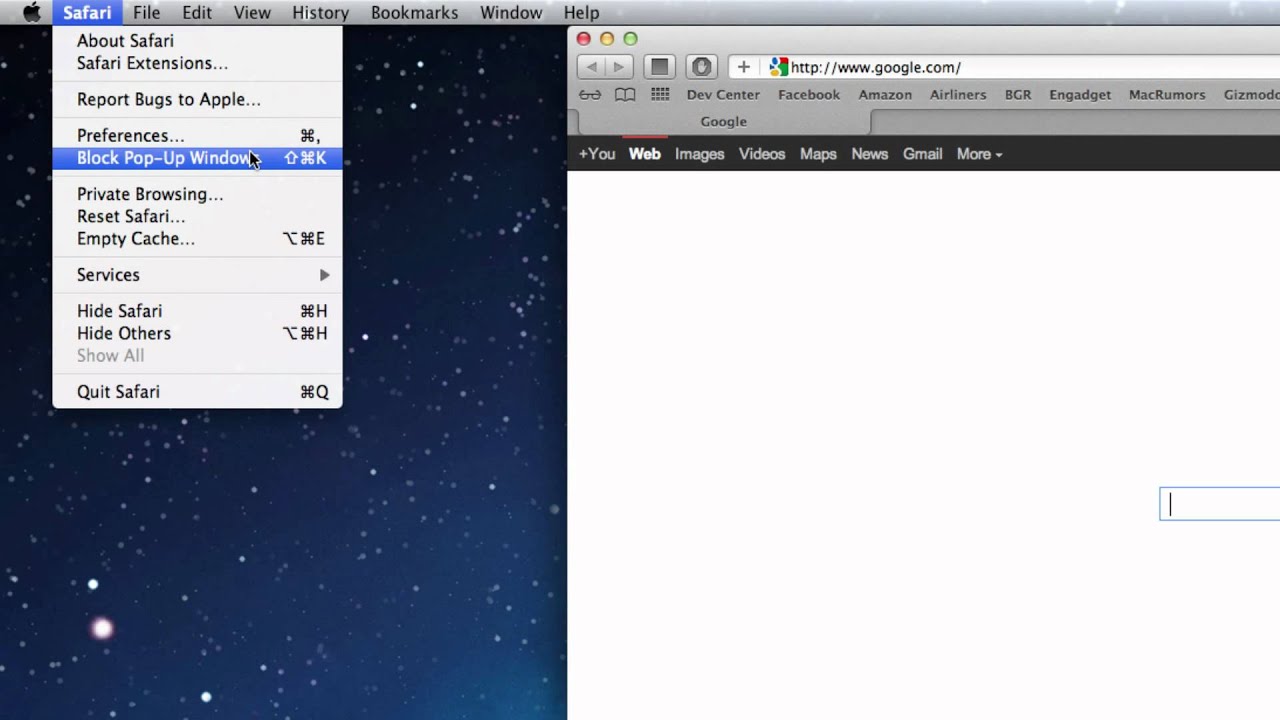The height and width of the screenshot is (720, 1280).
Task: Expand the Services submenu
Action: tap(197, 275)
